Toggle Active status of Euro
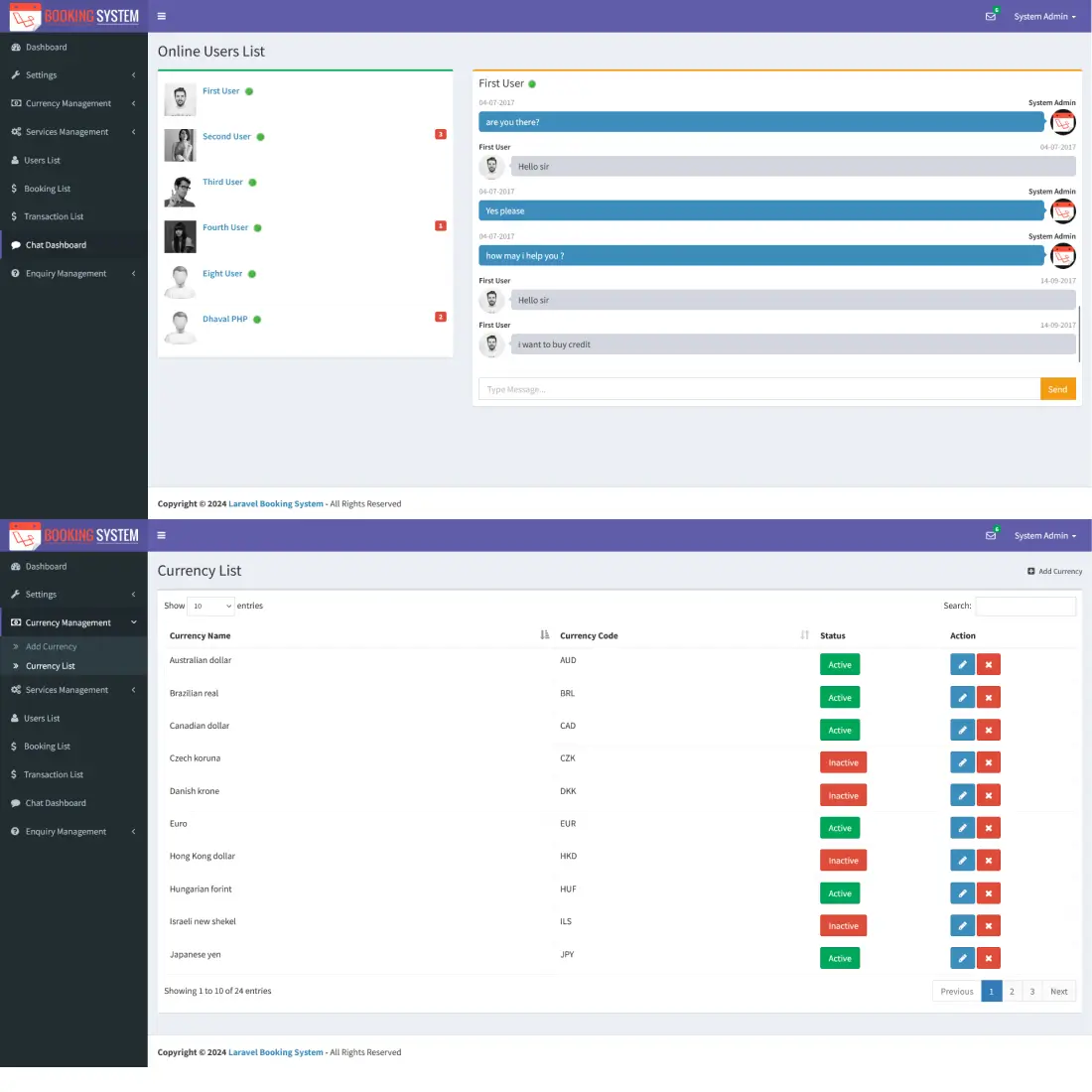 tap(839, 828)
